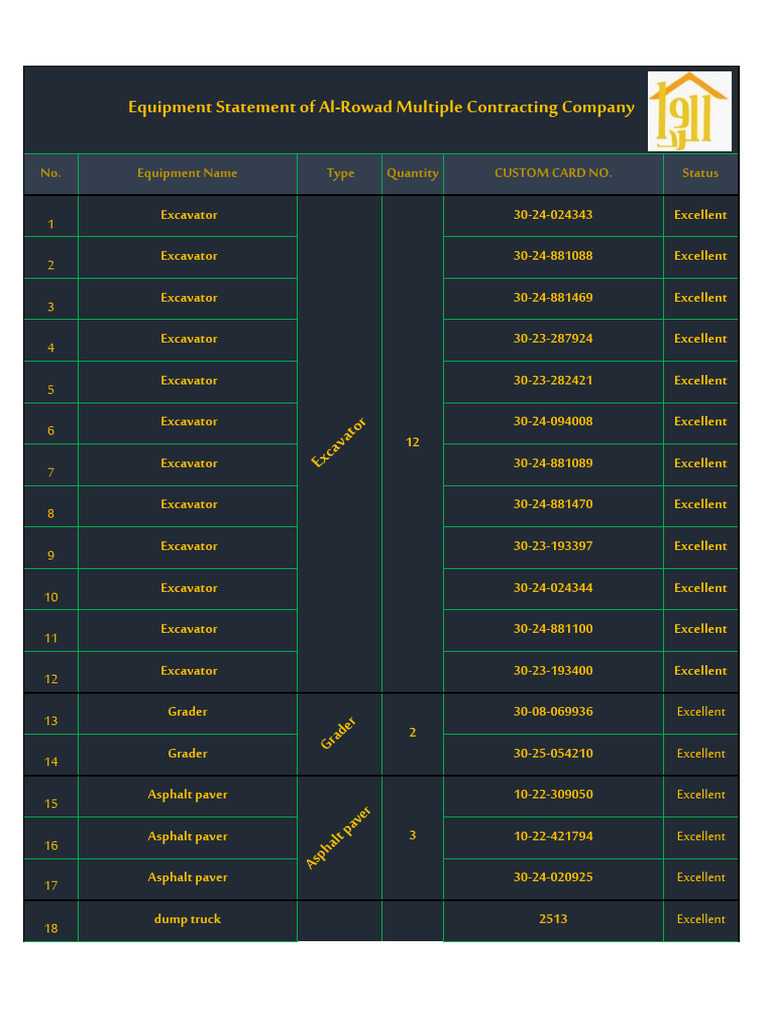Click 'Excellent' status for 10-22-421794
The height and width of the screenshot is (1024, 768).
click(701, 837)
